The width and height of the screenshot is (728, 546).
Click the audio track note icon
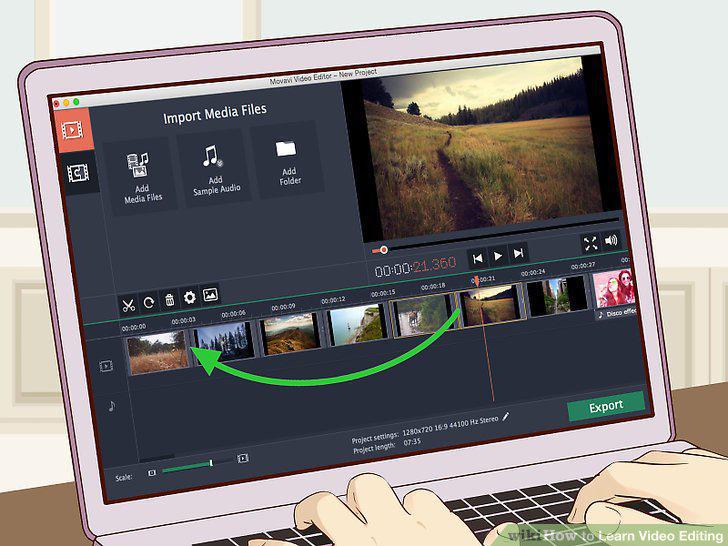click(x=112, y=406)
